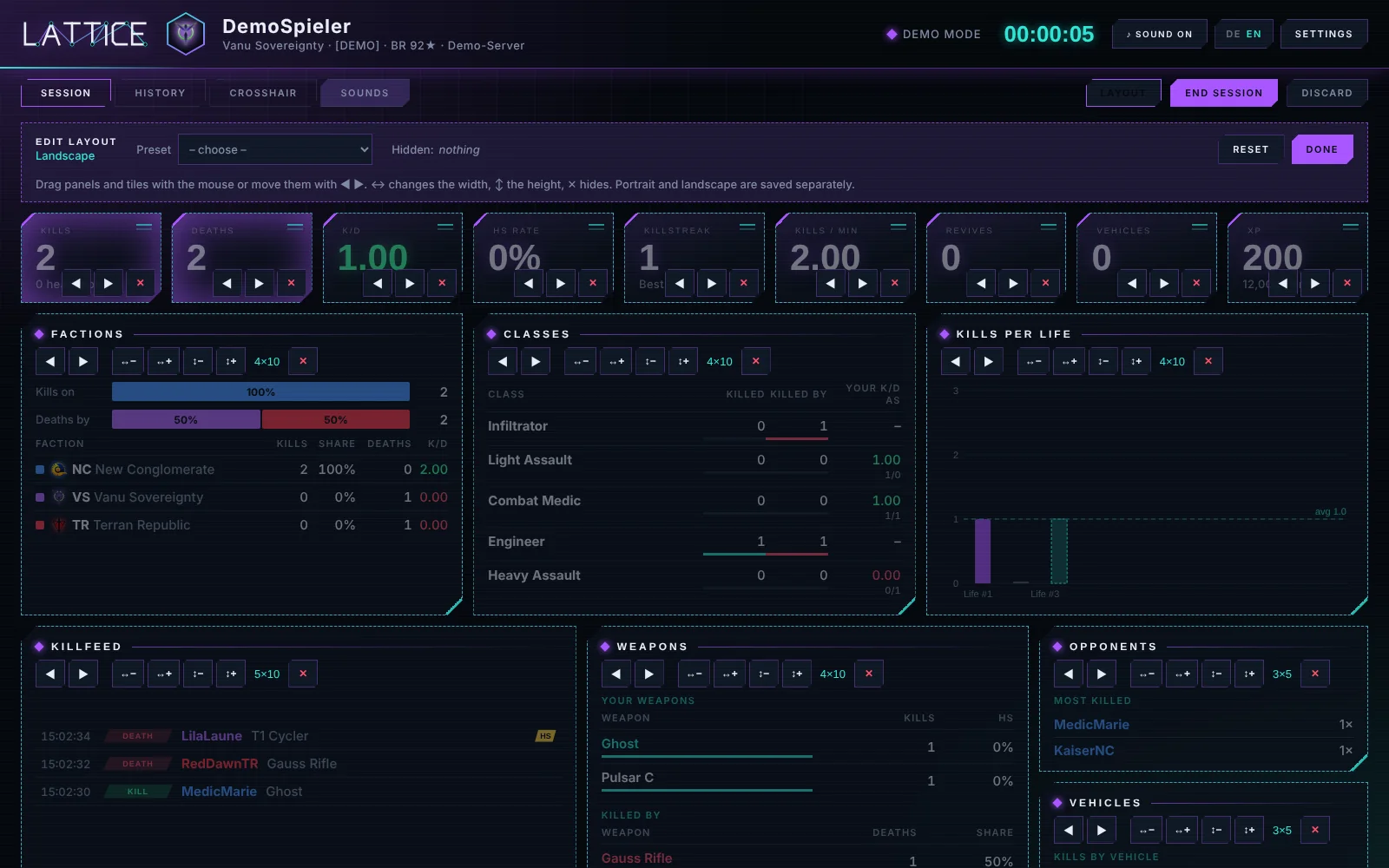This screenshot has height=868, width=1389.
Task: Increase height of Opponents panel
Action: [x=1249, y=674]
